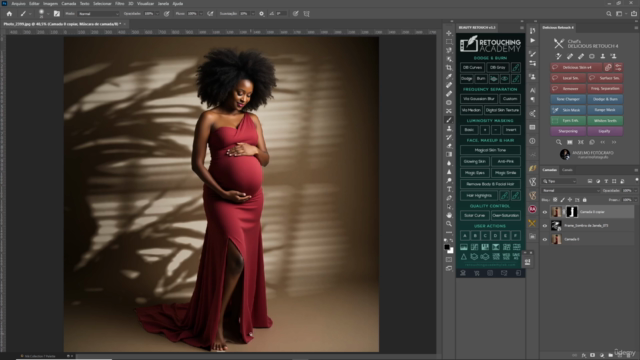
Task: Select the Brush tool in the toolbar
Action: click(449, 120)
